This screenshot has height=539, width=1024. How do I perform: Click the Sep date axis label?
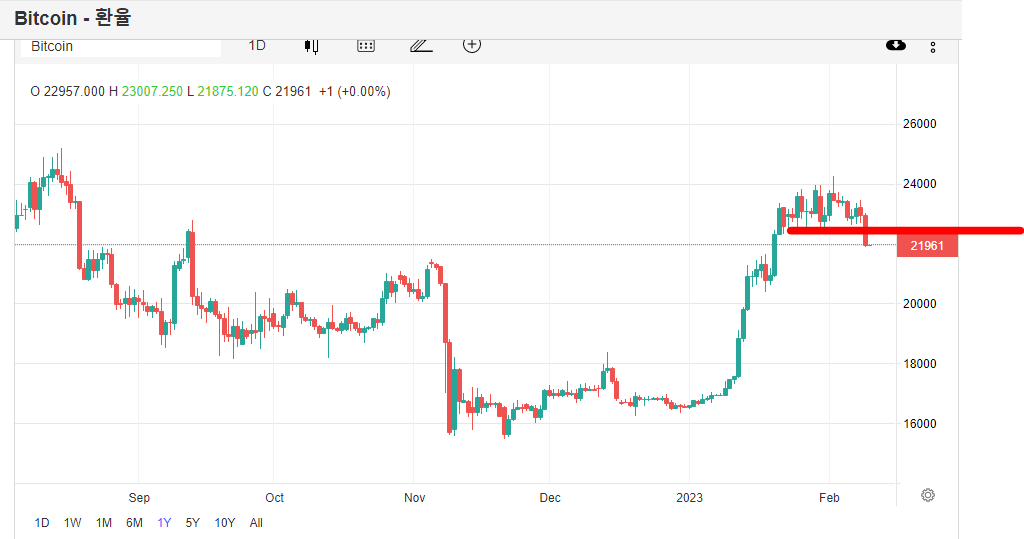click(x=139, y=498)
